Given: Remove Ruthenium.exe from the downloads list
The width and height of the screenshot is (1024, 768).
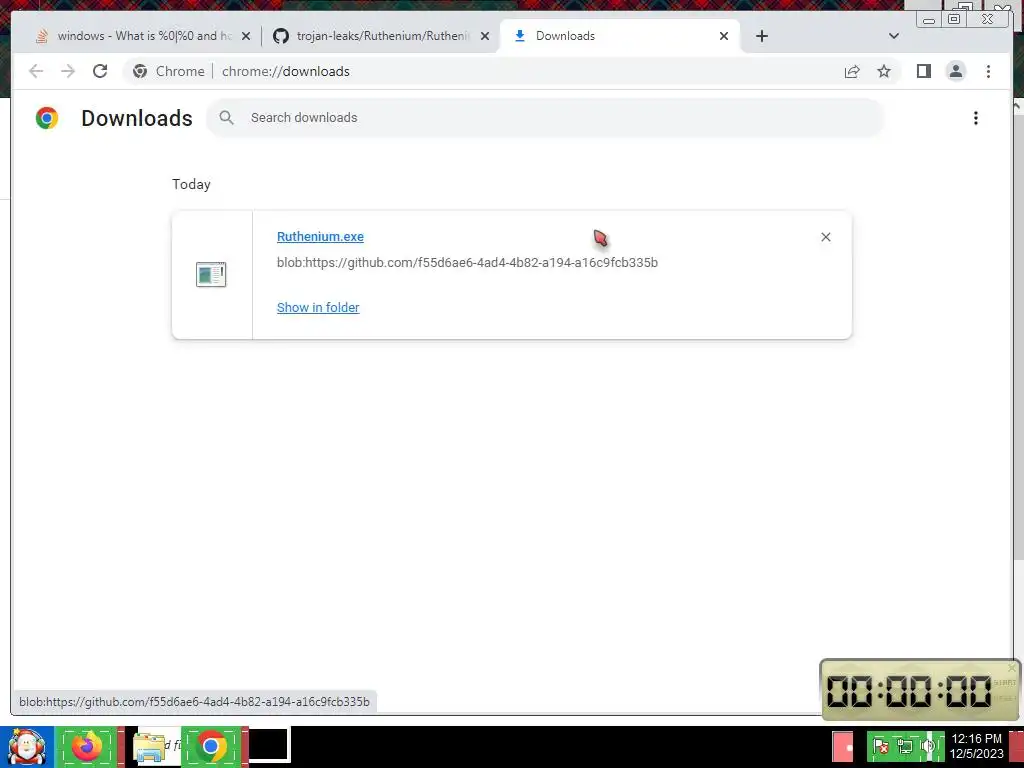Looking at the screenshot, I should click(825, 237).
